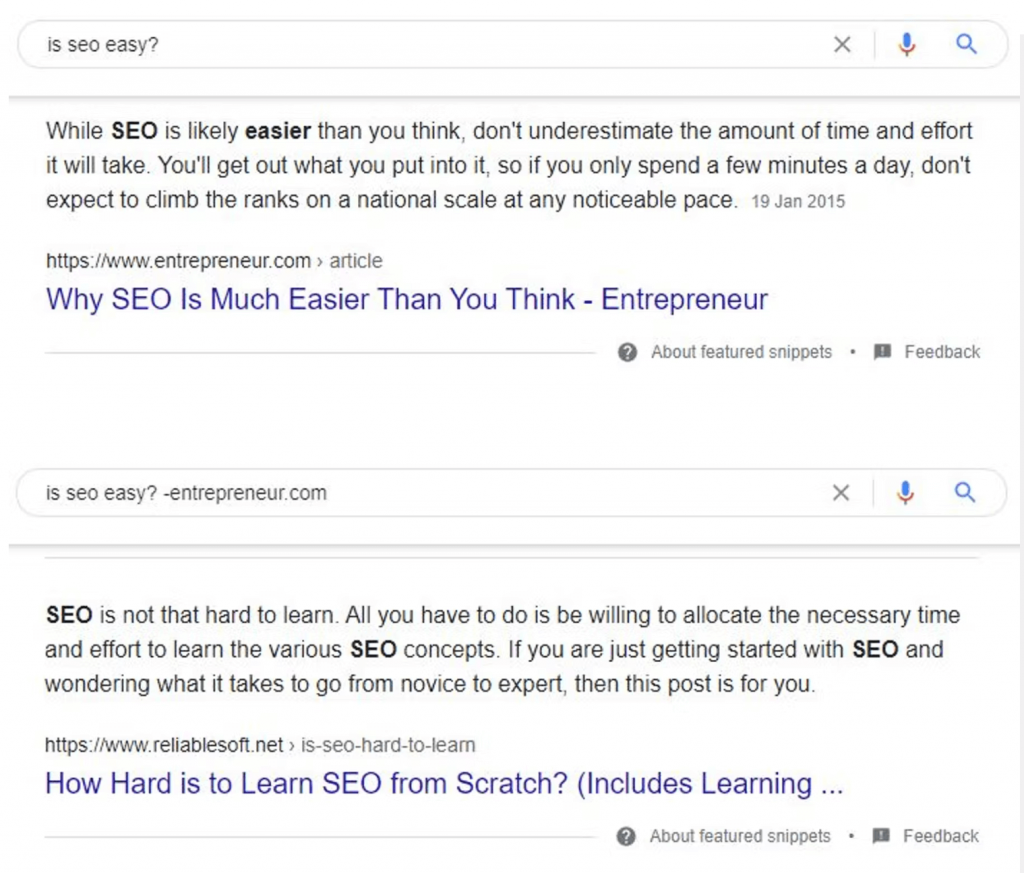The image size is (1024, 873).
Task: Click the entrepreneur.com article URL
Action: (x=214, y=261)
